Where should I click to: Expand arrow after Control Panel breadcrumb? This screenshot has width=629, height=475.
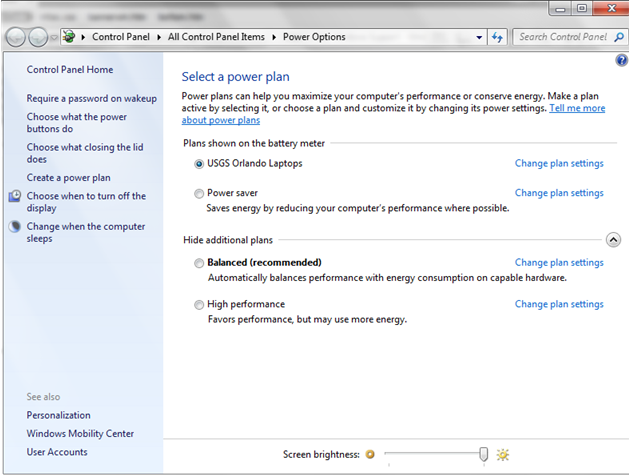point(159,37)
